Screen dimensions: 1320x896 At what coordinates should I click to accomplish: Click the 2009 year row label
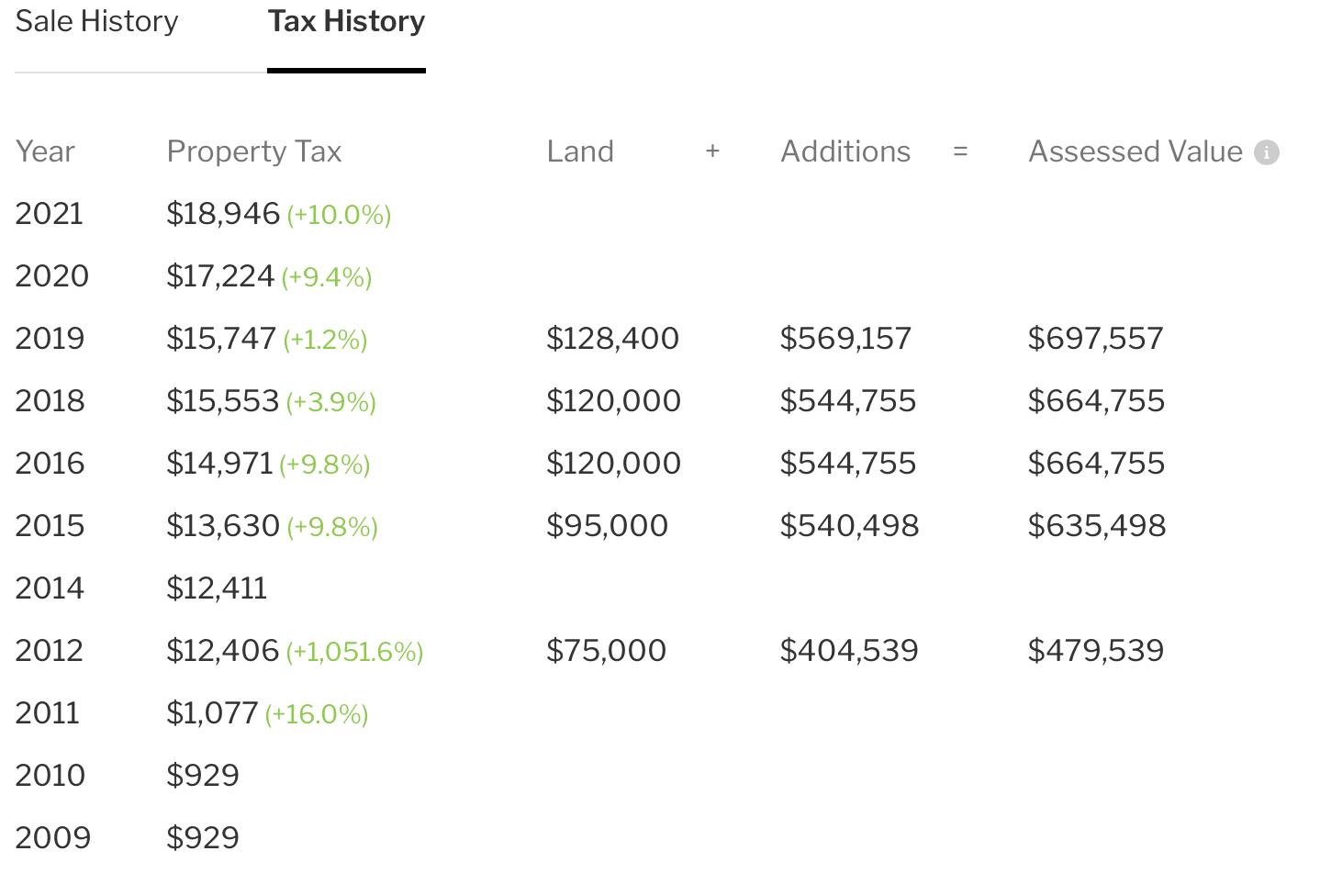coord(52,838)
